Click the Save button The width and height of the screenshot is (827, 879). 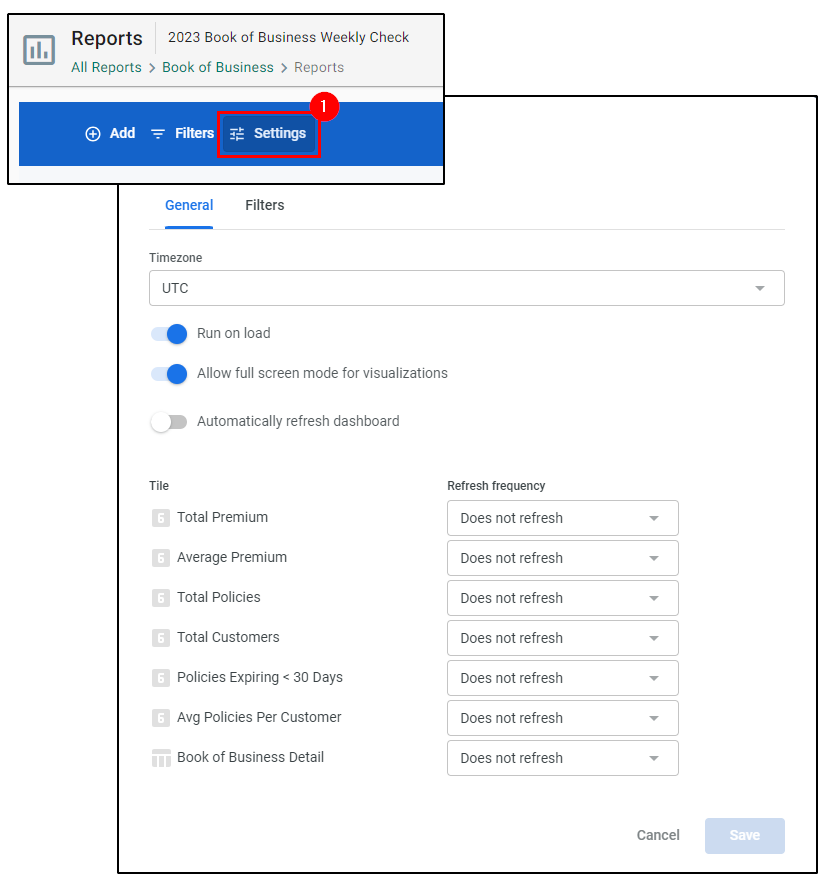pos(745,835)
